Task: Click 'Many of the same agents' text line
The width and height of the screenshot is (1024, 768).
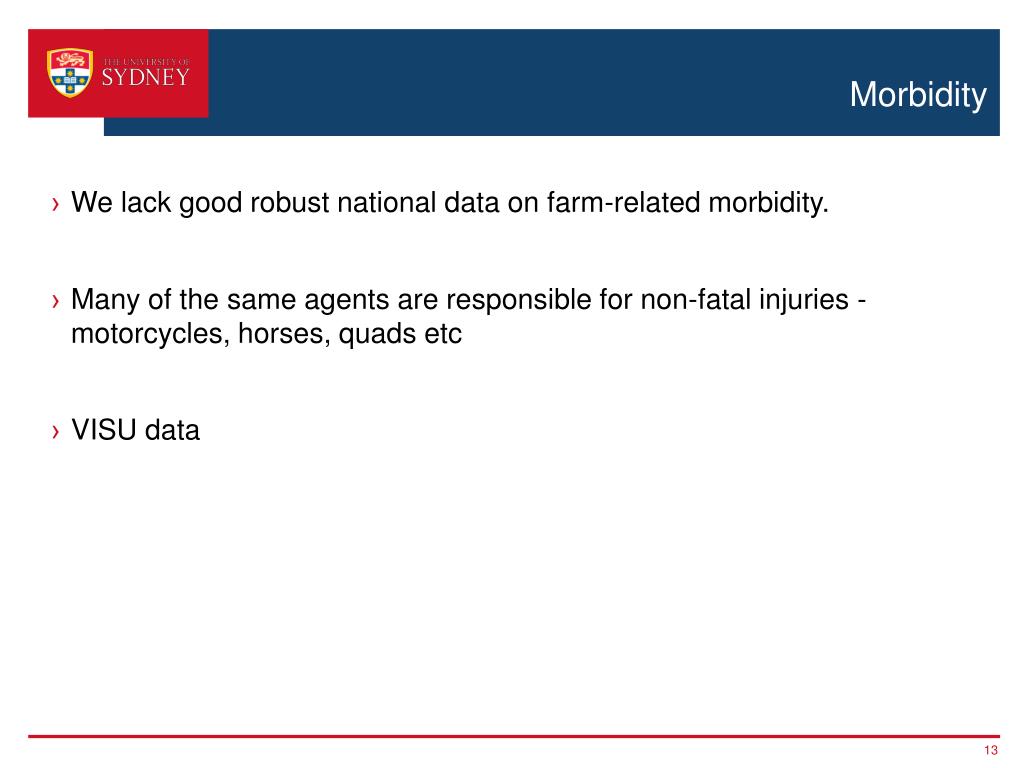Action: point(468,300)
